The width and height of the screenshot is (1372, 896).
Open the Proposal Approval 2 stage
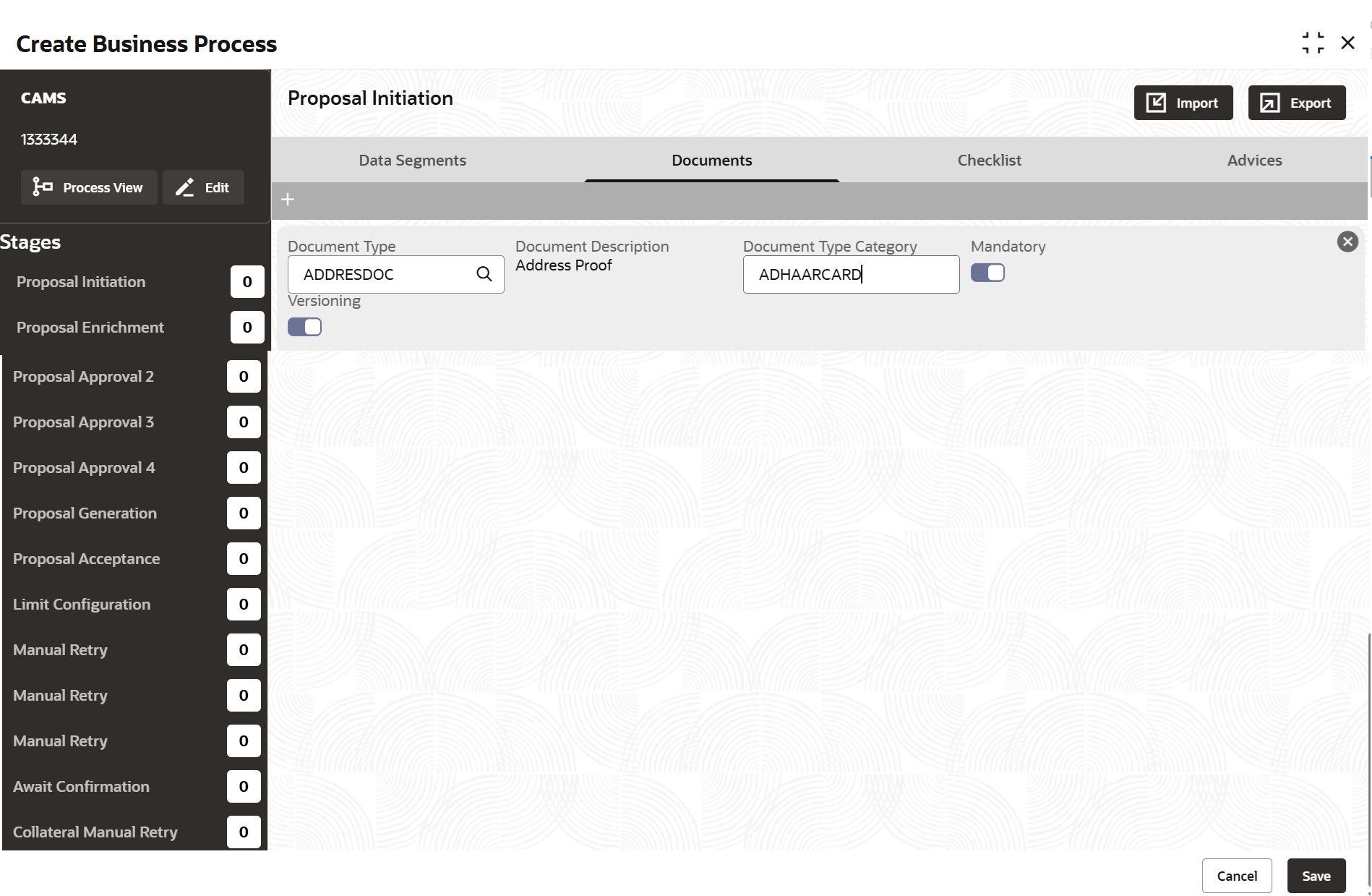(83, 377)
